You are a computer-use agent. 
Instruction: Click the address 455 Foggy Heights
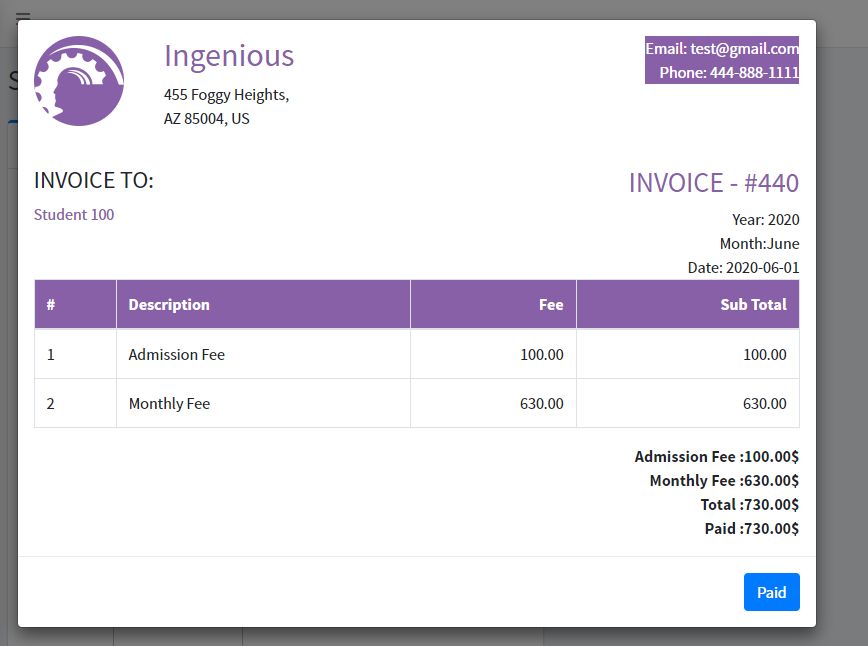[x=226, y=95]
